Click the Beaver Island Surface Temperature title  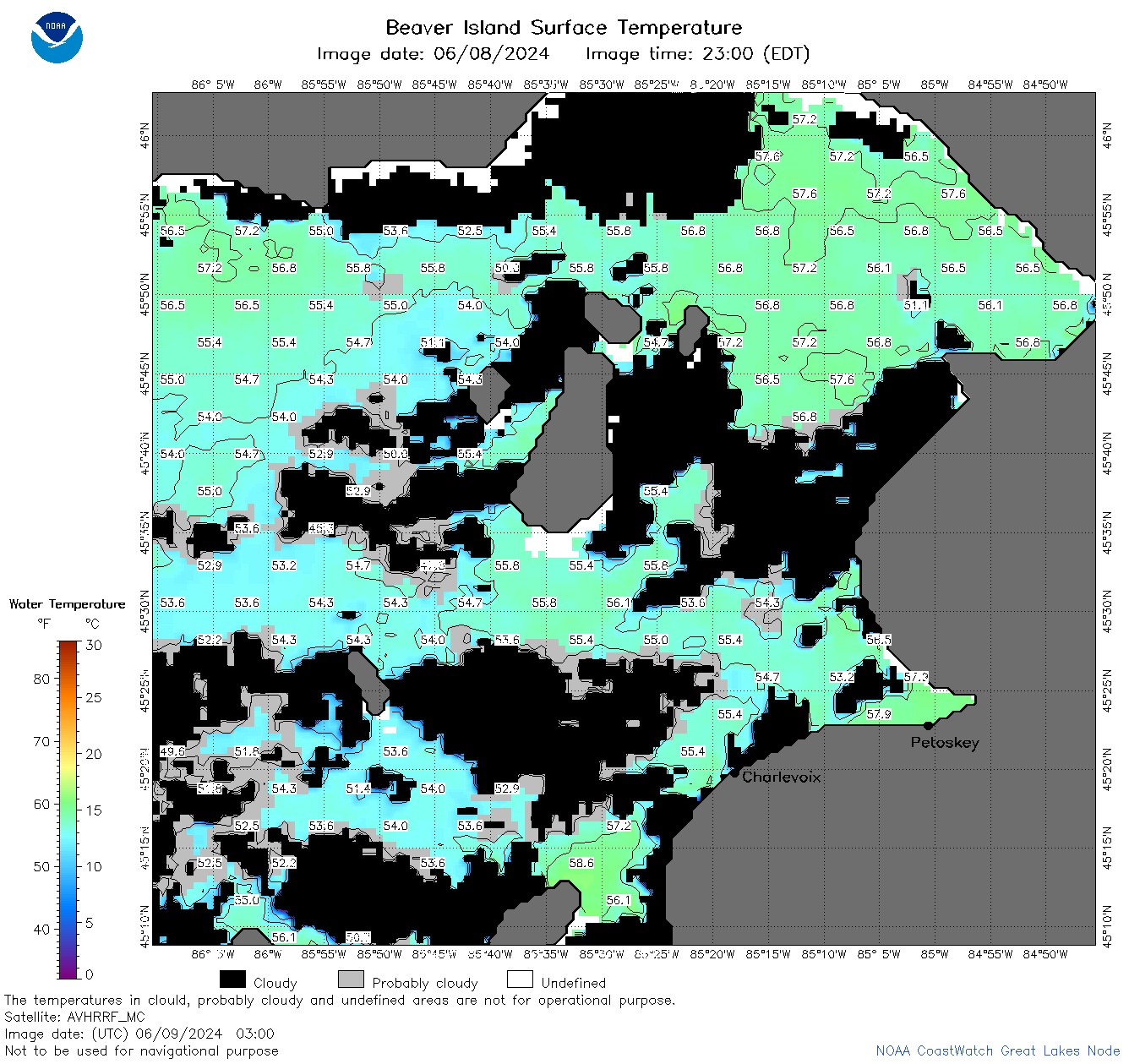pos(564,27)
